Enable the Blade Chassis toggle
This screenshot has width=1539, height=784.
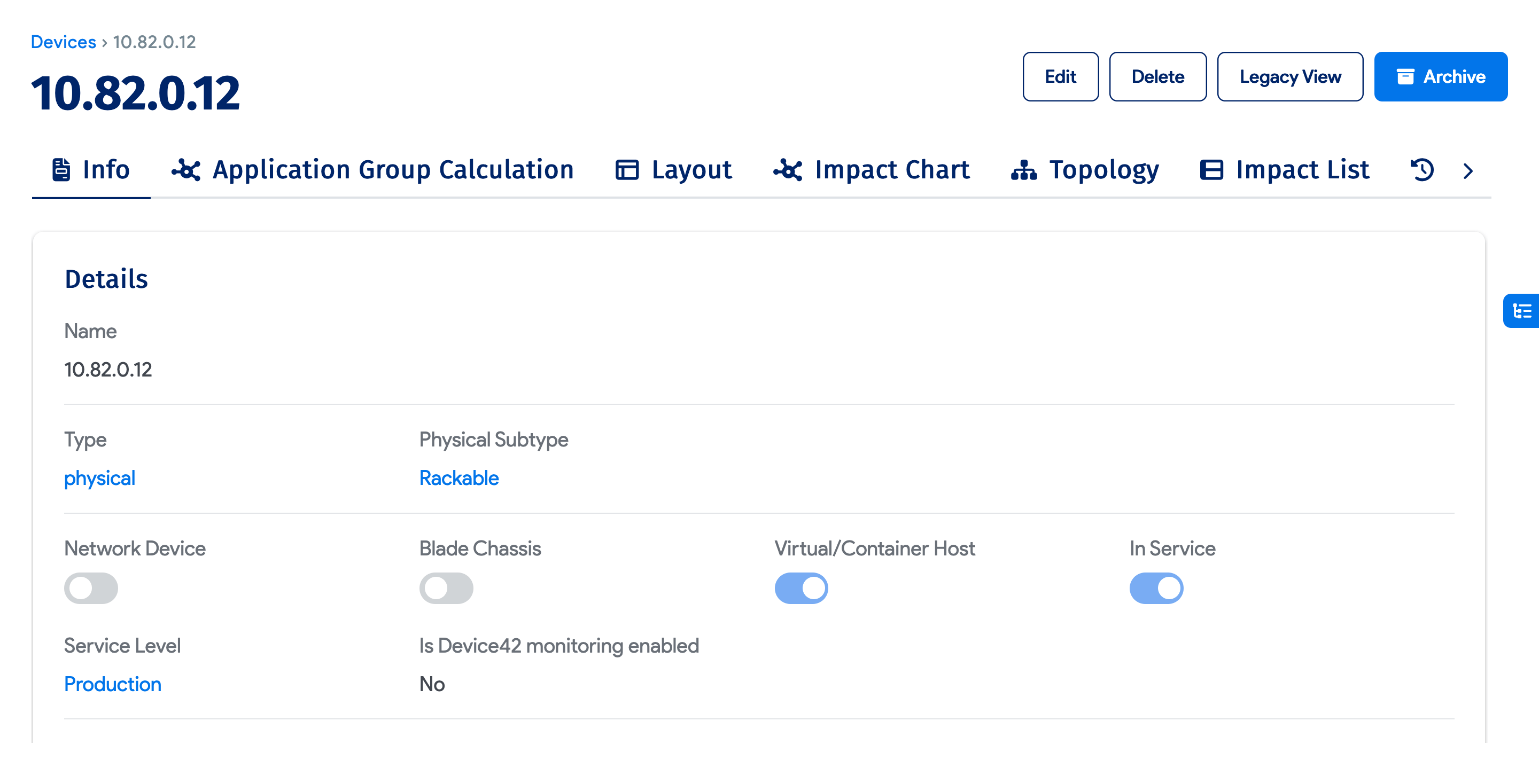(446, 588)
